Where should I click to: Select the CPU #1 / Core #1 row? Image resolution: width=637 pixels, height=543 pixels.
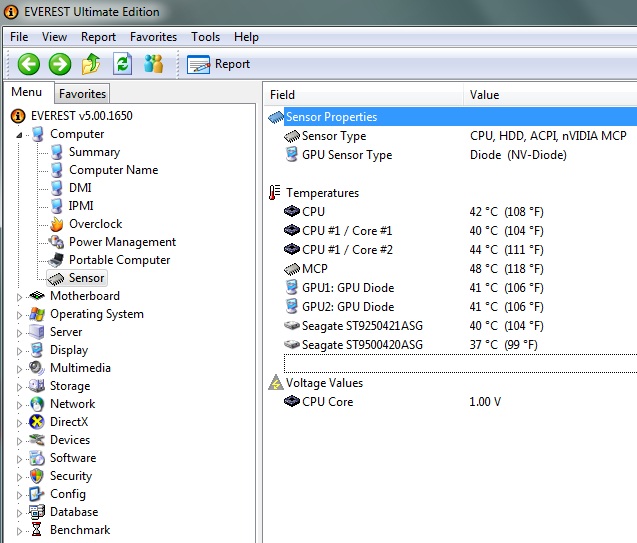460,231
